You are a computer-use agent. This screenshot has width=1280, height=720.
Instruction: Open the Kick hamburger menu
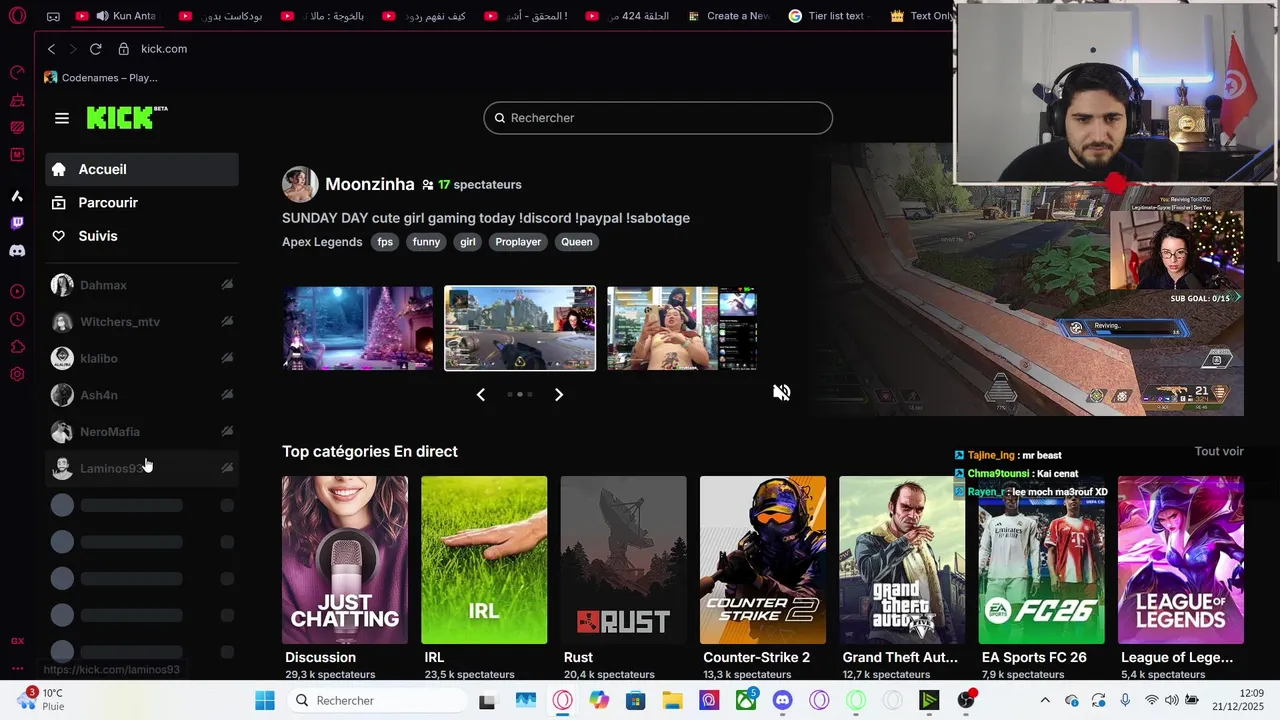[x=62, y=118]
